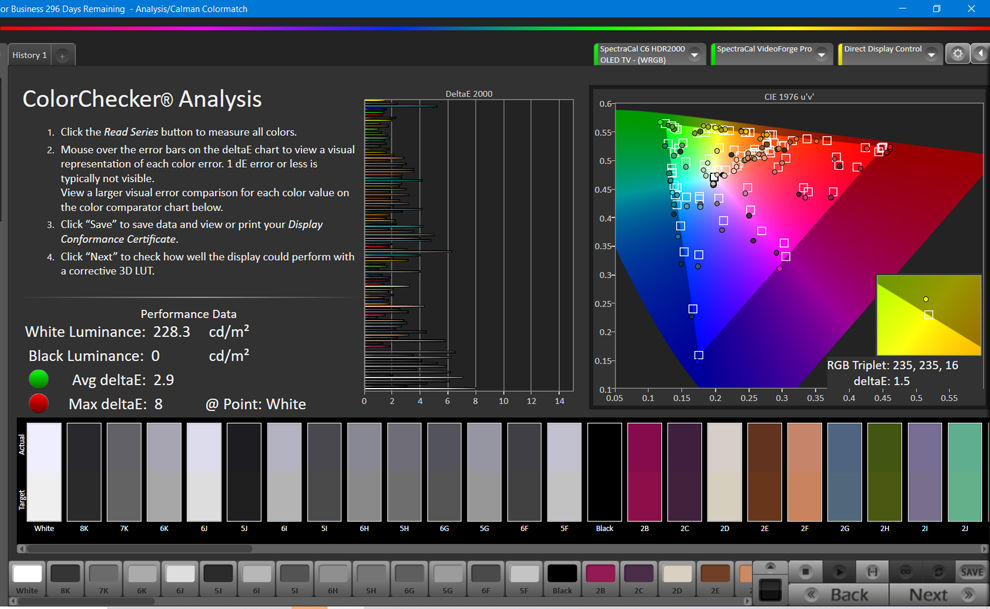Click the "@ Point: White" label

click(x=256, y=404)
